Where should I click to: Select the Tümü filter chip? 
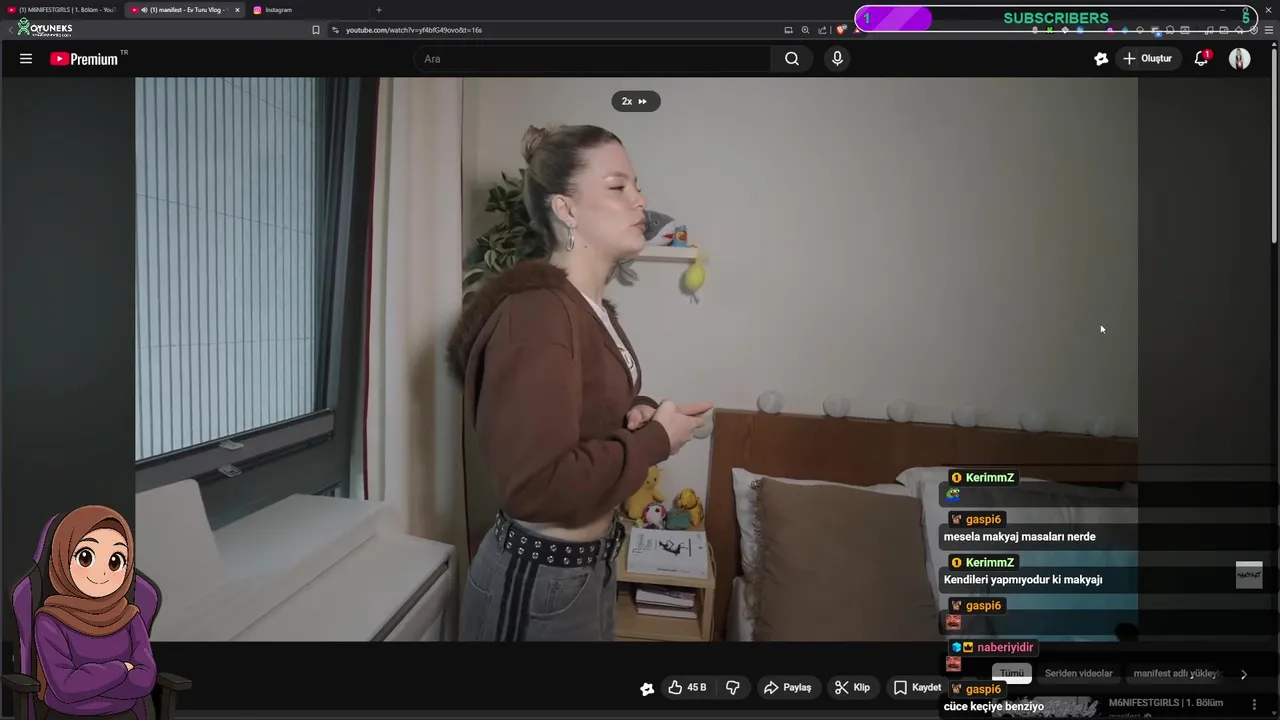pyautogui.click(x=1012, y=674)
